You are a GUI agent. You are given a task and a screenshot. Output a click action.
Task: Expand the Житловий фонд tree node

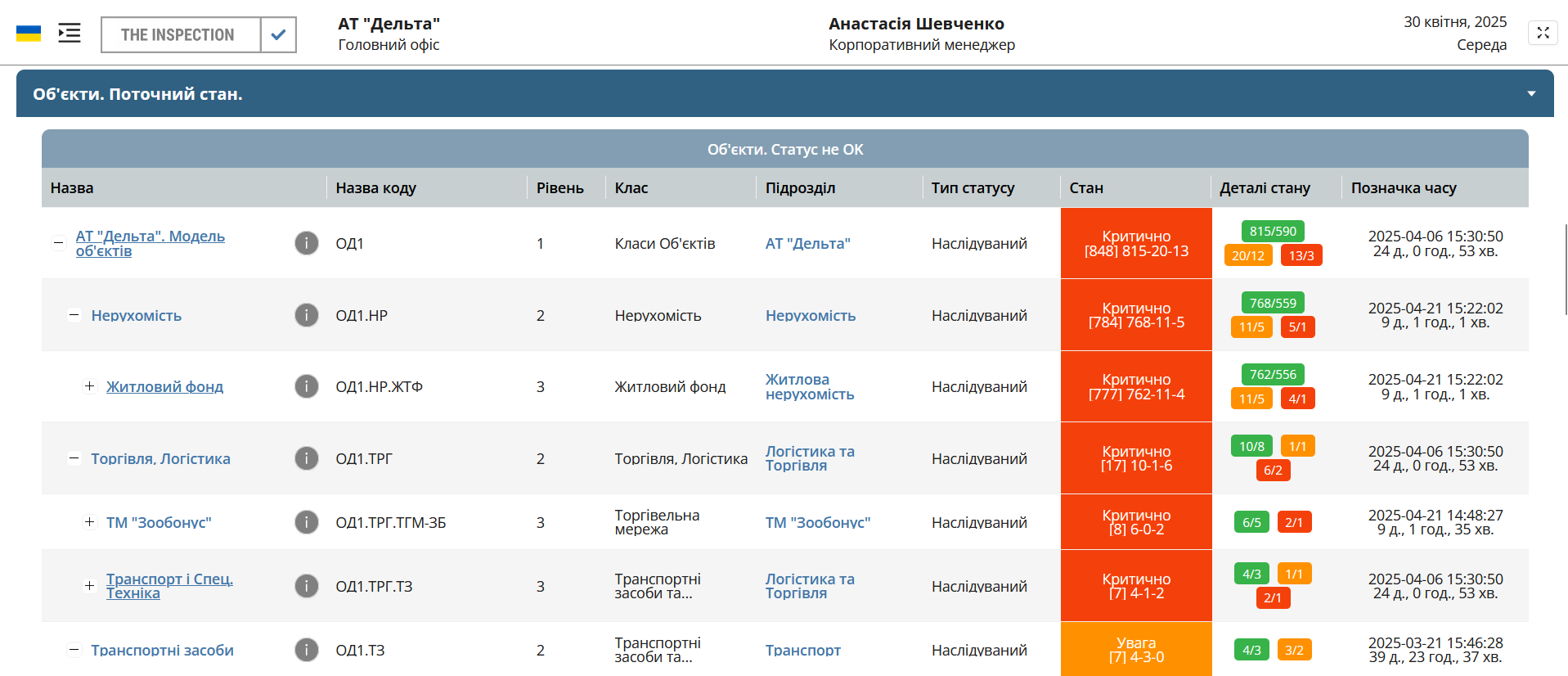tap(89, 386)
